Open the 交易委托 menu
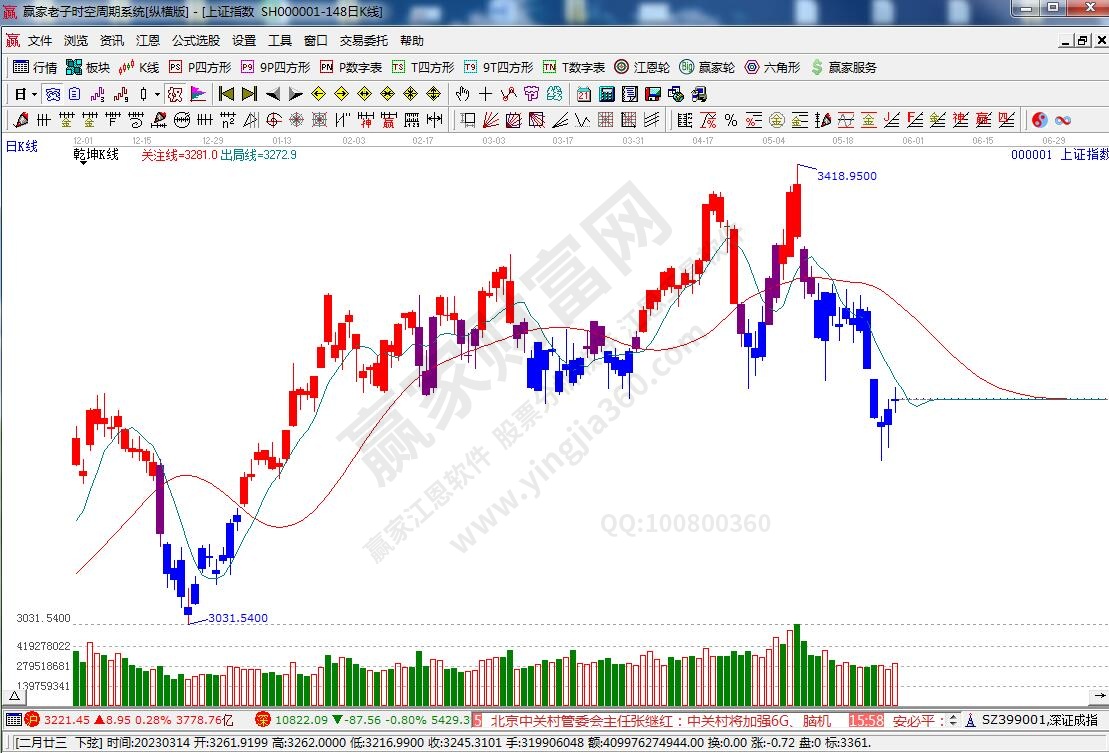Screen dimensions: 1109x753 pyautogui.click(x=363, y=41)
